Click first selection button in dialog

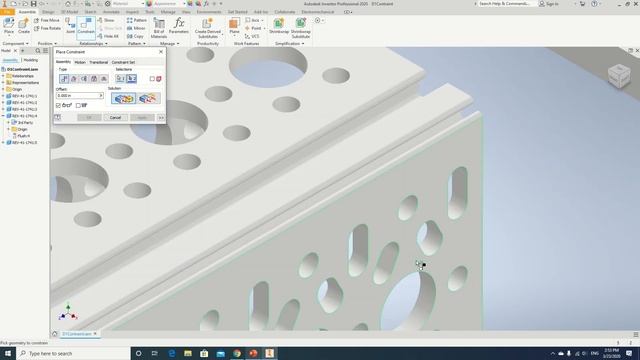[x=120, y=78]
